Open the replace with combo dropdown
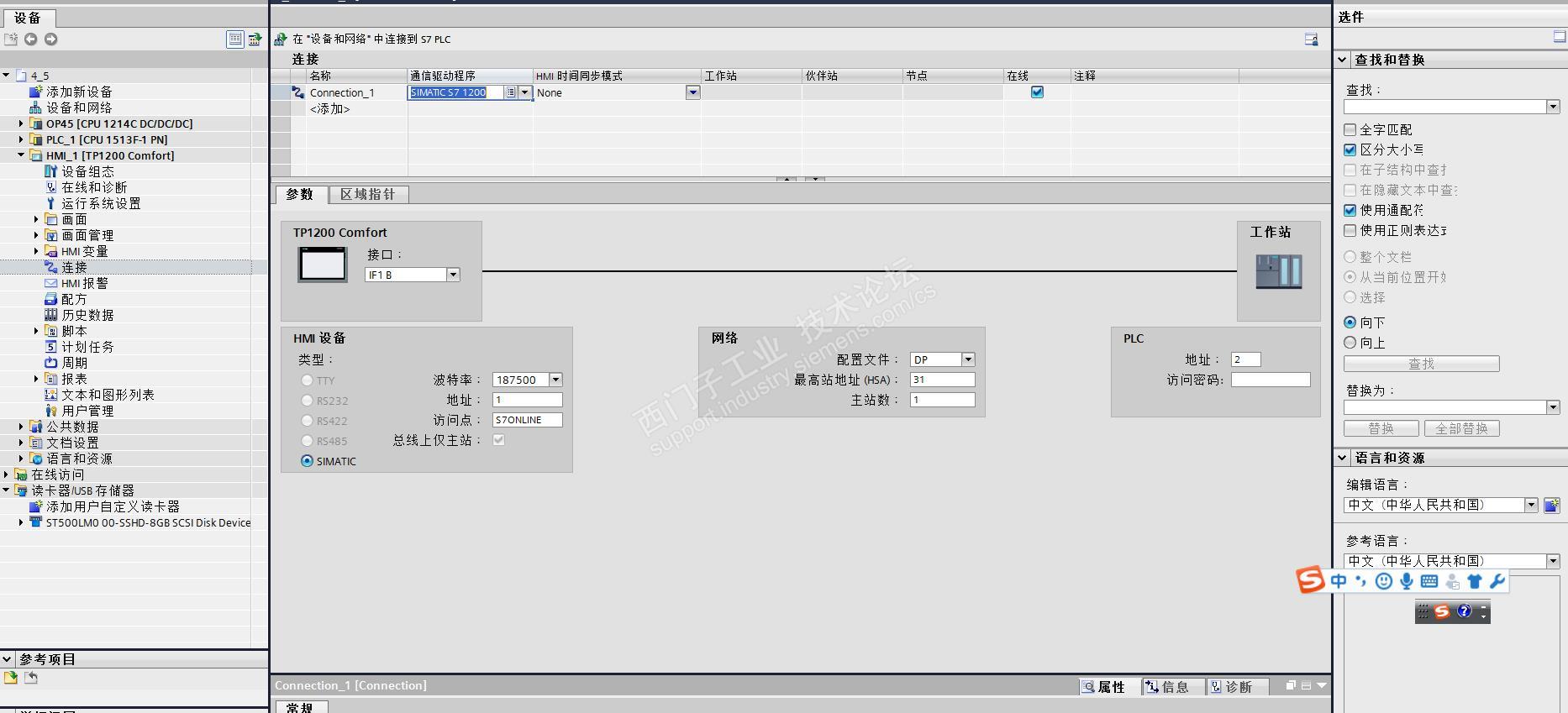Image resolution: width=1568 pixels, height=713 pixels. coord(1553,407)
